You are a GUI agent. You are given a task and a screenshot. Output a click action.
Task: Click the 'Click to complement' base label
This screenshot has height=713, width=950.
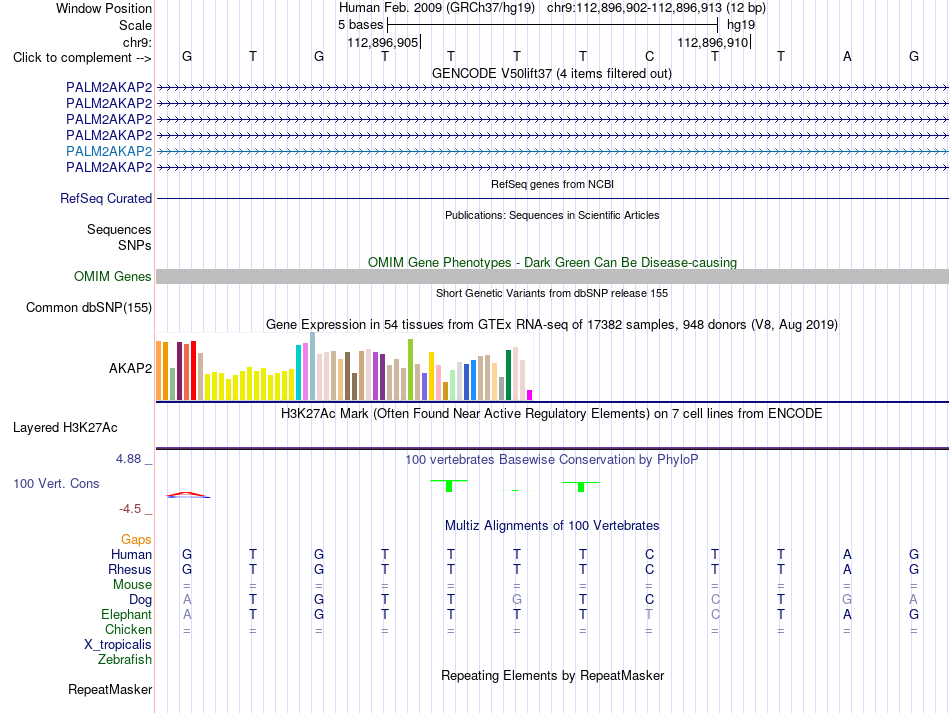[82, 58]
